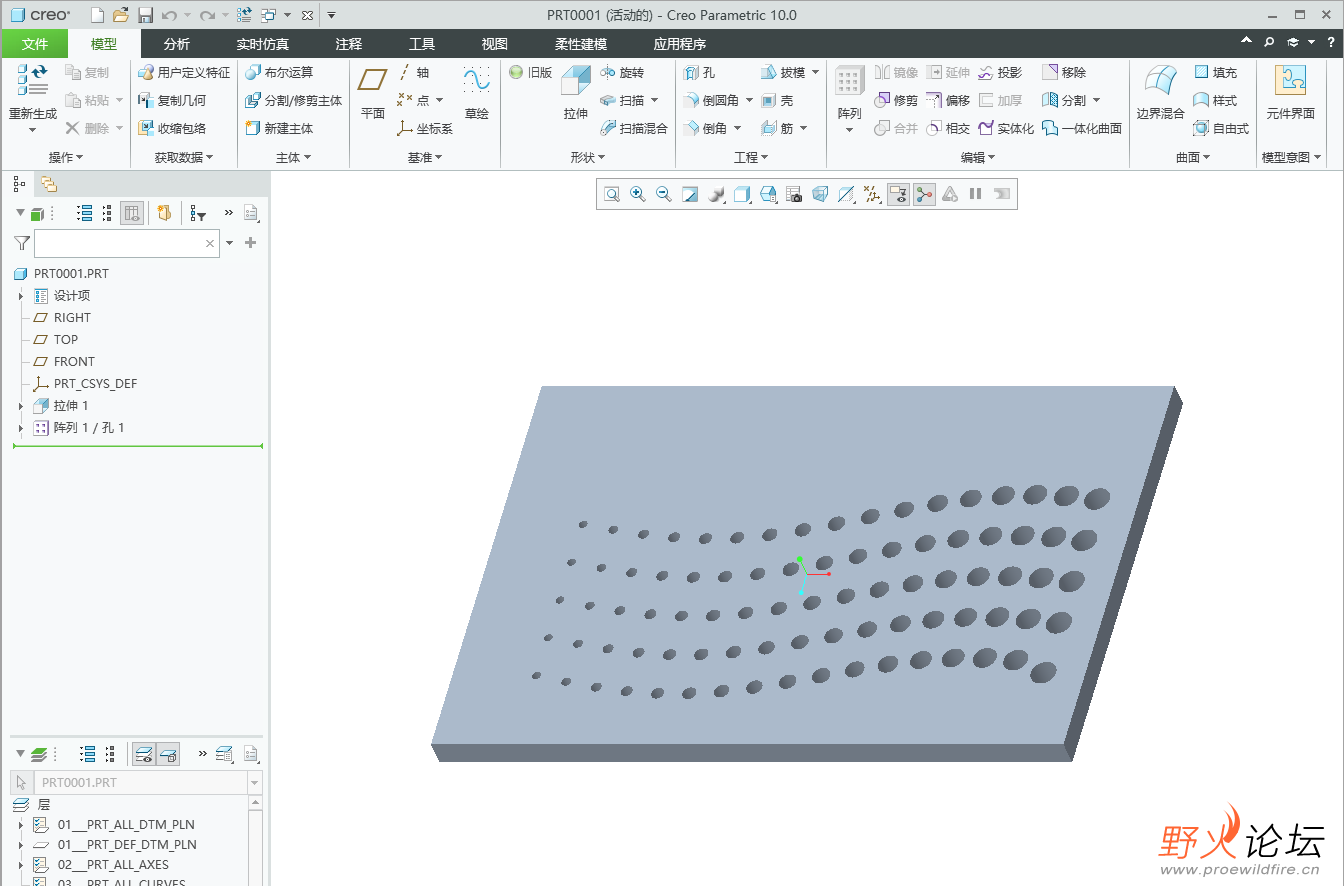Click the 扫描混合 swept blend tool
The image size is (1344, 886).
634,129
